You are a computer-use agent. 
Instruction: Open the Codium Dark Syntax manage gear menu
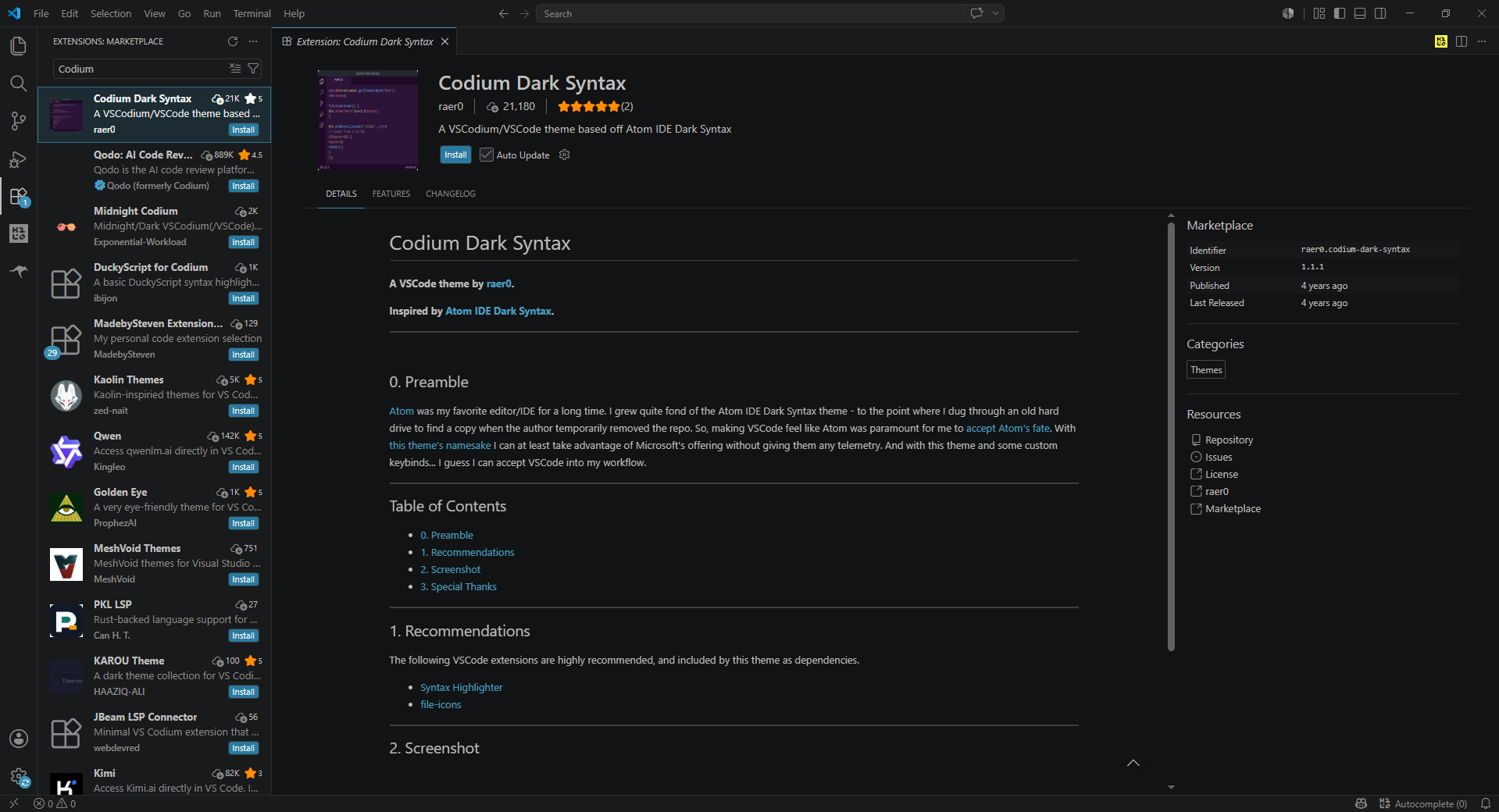[565, 155]
